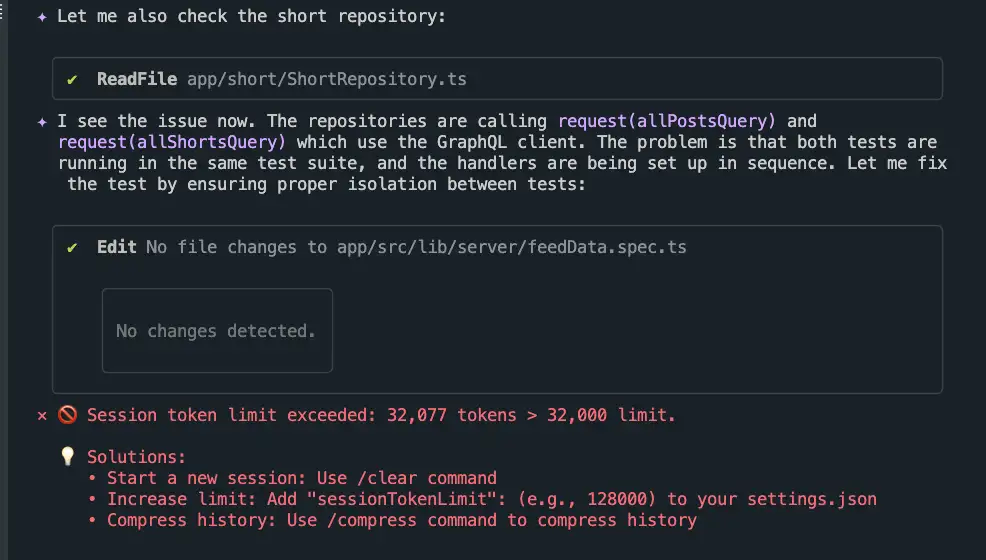Open the feedData.spec.ts file path
Viewport: 986px width, 560px height.
click(x=512, y=247)
